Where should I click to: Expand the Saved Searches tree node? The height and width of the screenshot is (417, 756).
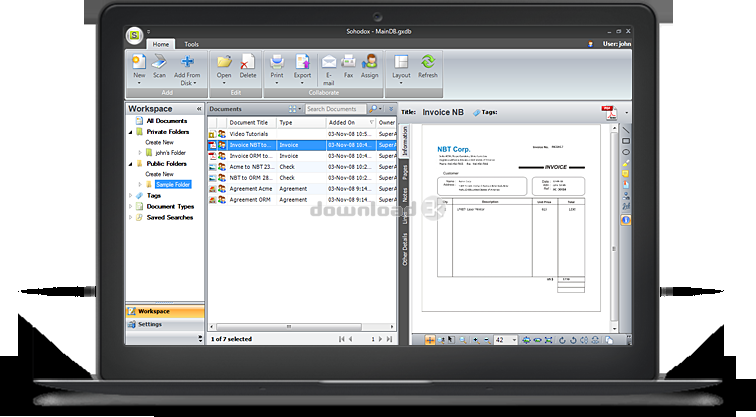point(131,217)
